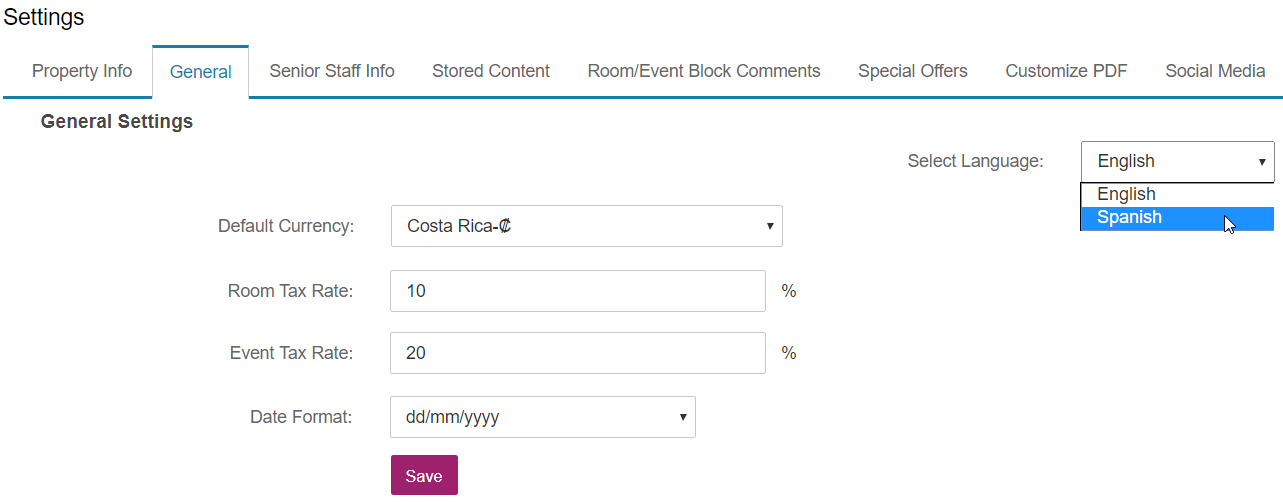Focus the Room Tax Rate field
The width and height of the screenshot is (1283, 503).
pyautogui.click(x=578, y=291)
